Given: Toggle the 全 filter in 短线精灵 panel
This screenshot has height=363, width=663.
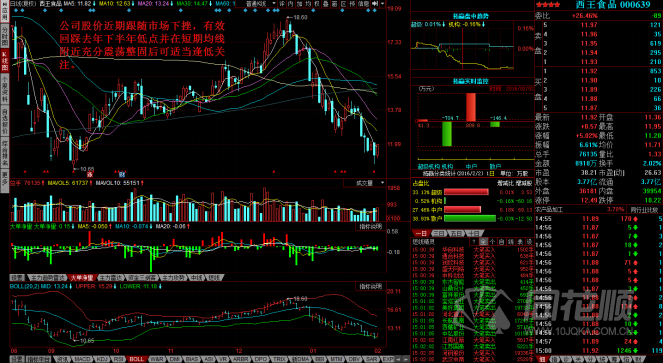Looking at the screenshot, I should (484, 242).
